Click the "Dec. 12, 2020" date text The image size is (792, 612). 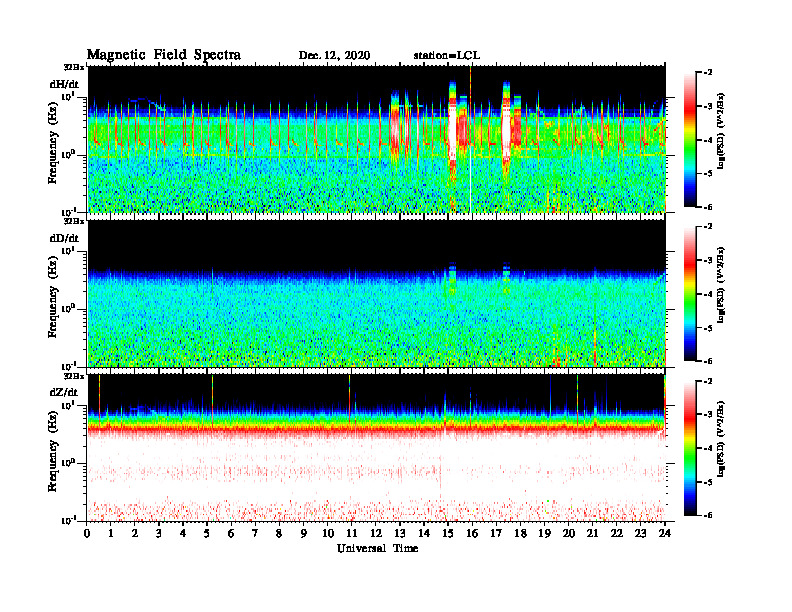[334, 56]
